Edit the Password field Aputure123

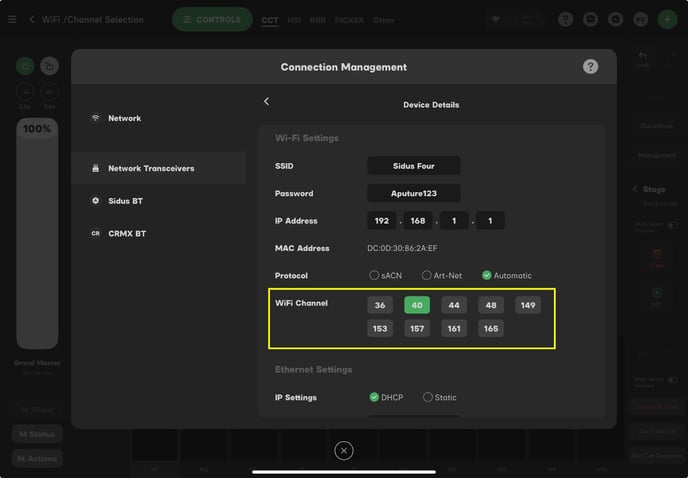(x=414, y=193)
